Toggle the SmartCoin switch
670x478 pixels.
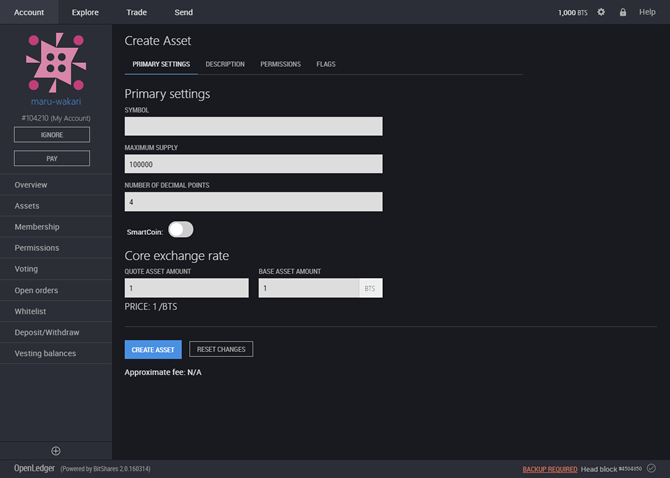pyautogui.click(x=181, y=230)
